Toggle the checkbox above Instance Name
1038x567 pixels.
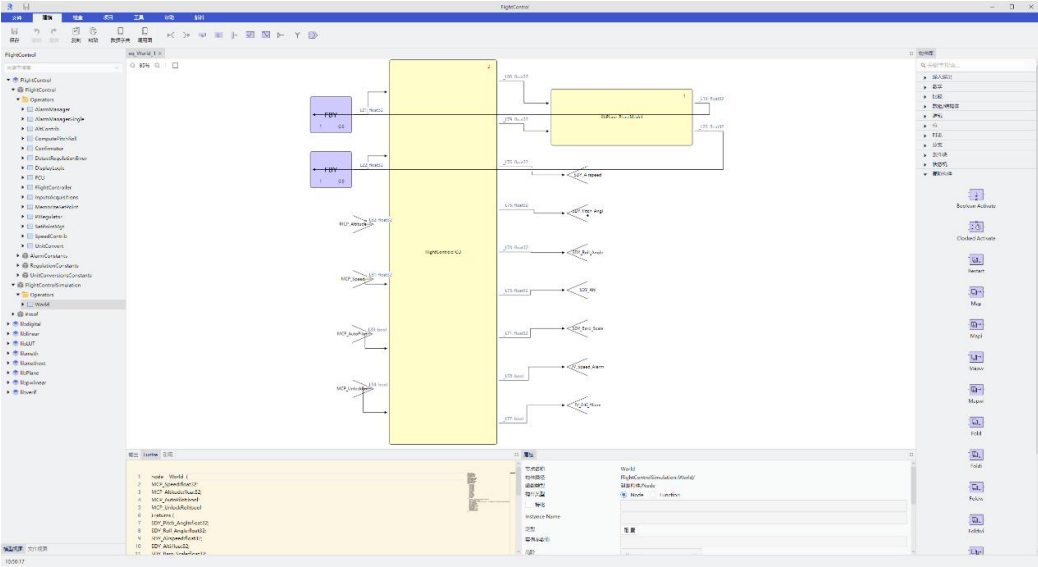coord(529,504)
